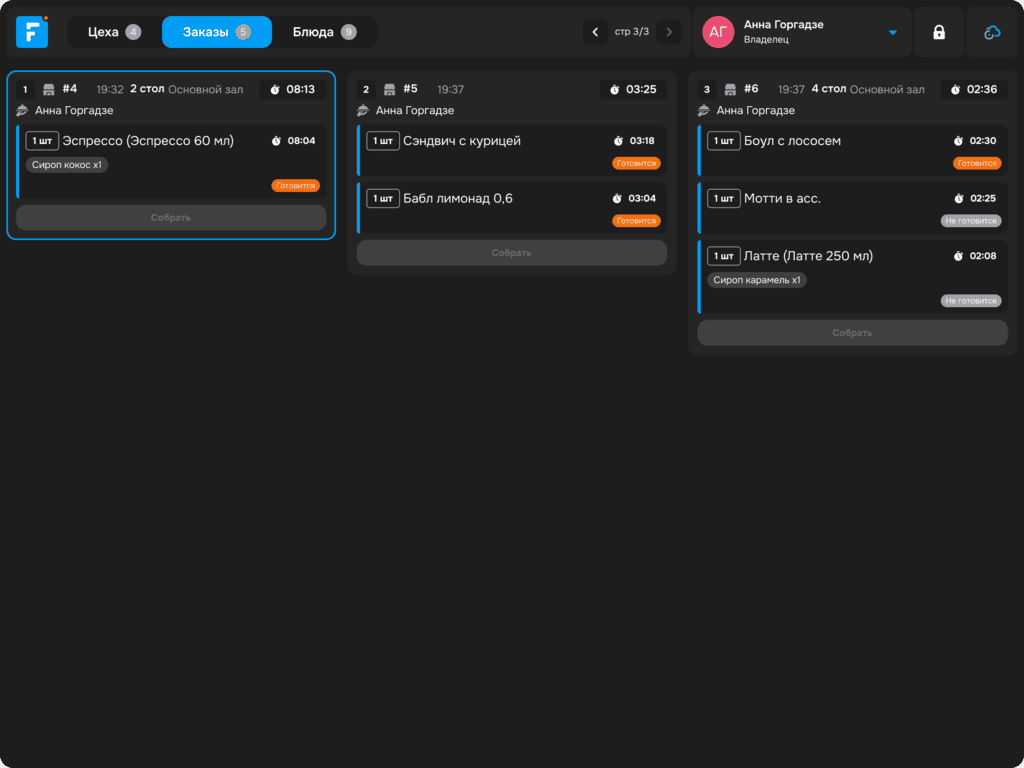Click the 08:13 order timer
1024x768 pixels.
point(293,89)
